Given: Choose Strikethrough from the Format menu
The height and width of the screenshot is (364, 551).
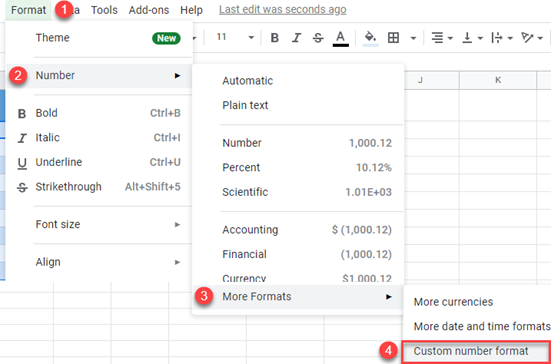Looking at the screenshot, I should click(99, 187).
